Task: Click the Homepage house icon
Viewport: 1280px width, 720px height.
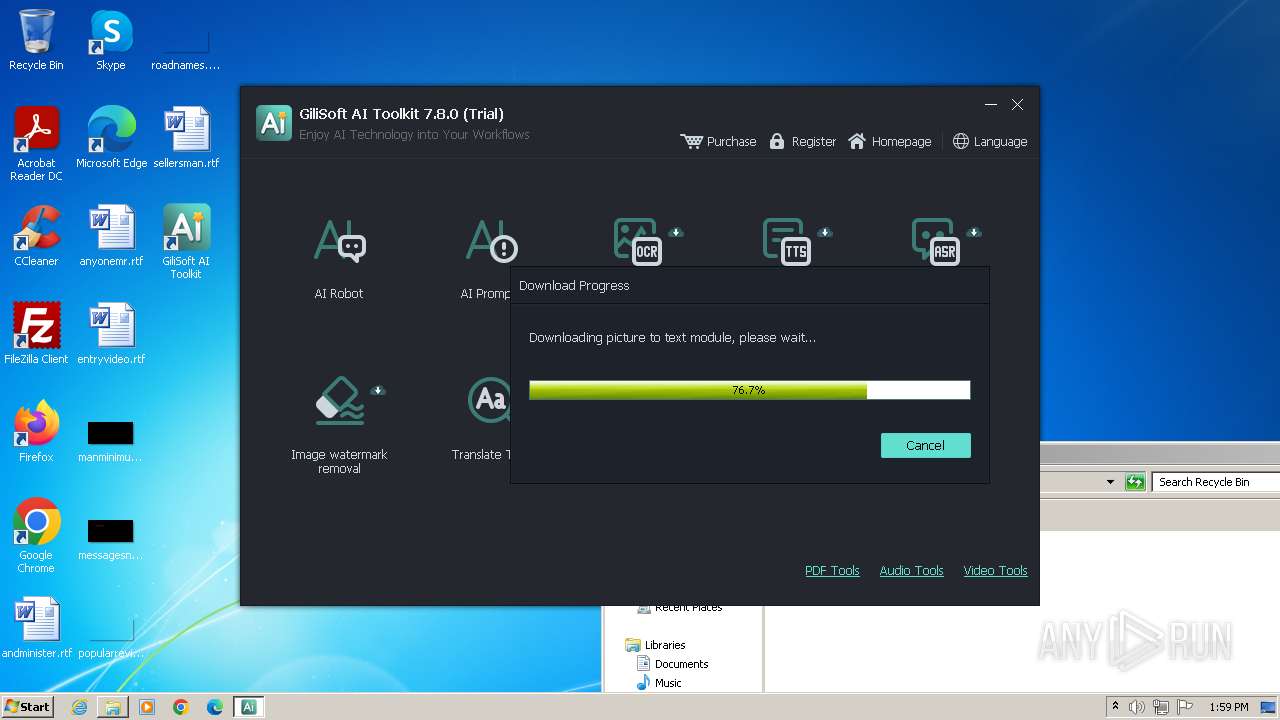Action: 857,141
